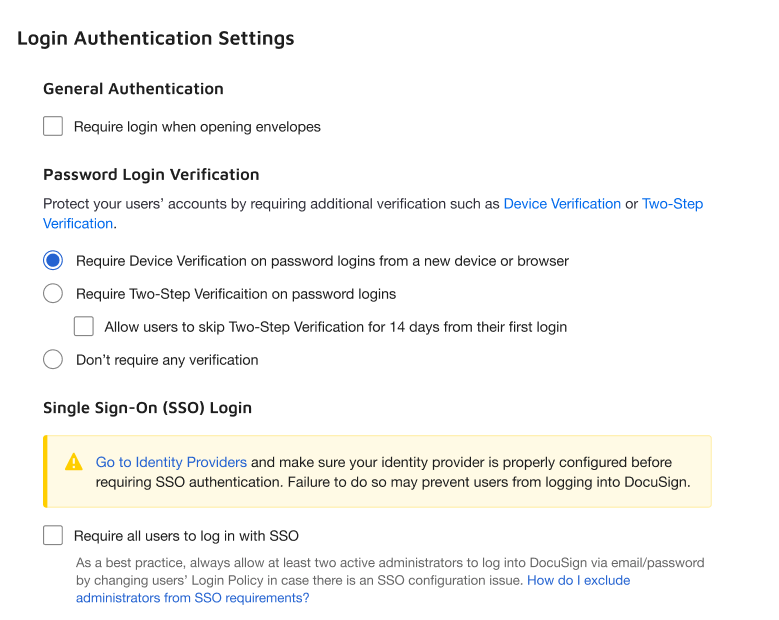This screenshot has width=779, height=620.
Task: Click 'Require login when opening envelopes' label text
Action: point(197,127)
